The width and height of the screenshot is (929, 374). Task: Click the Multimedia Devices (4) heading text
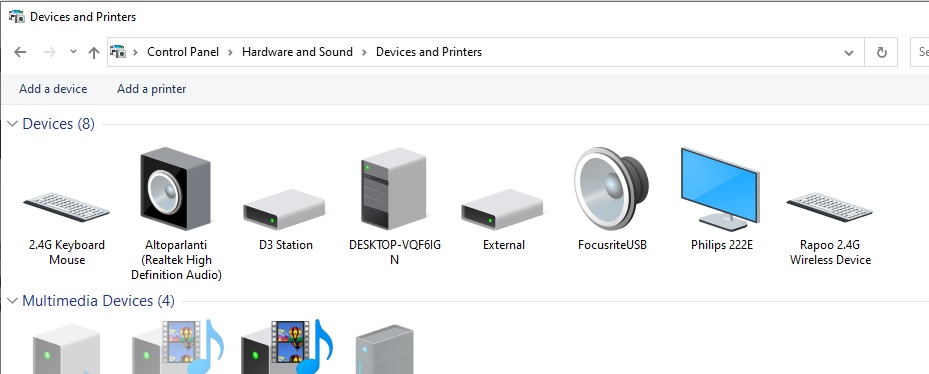click(x=98, y=301)
